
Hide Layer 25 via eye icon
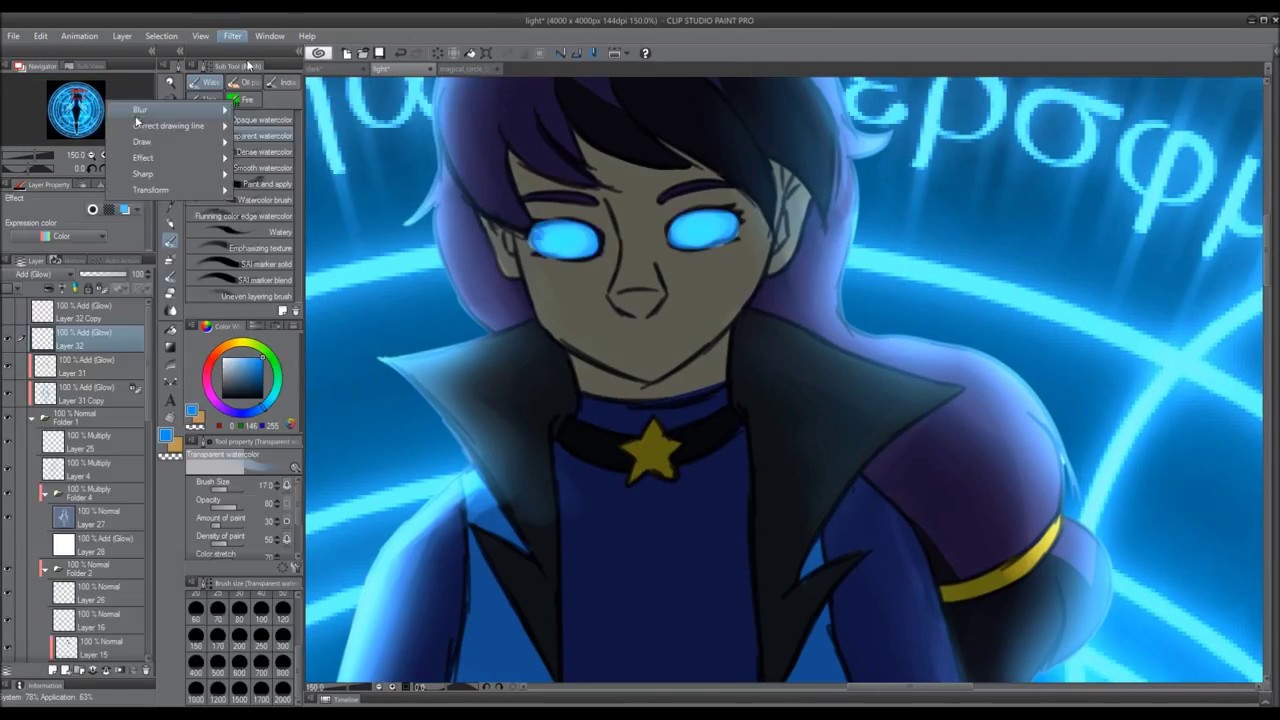(8, 442)
